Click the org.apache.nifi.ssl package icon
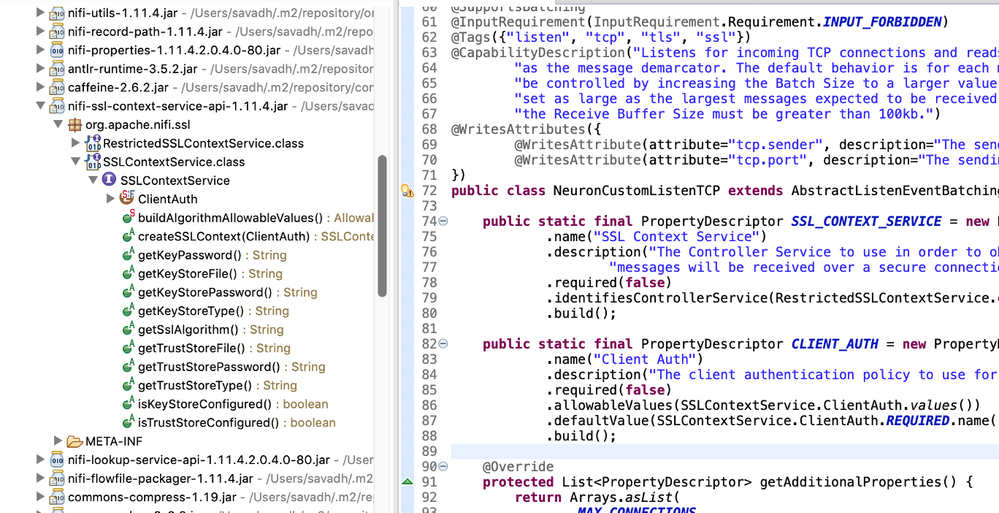Image resolution: width=999 pixels, height=513 pixels. click(75, 124)
